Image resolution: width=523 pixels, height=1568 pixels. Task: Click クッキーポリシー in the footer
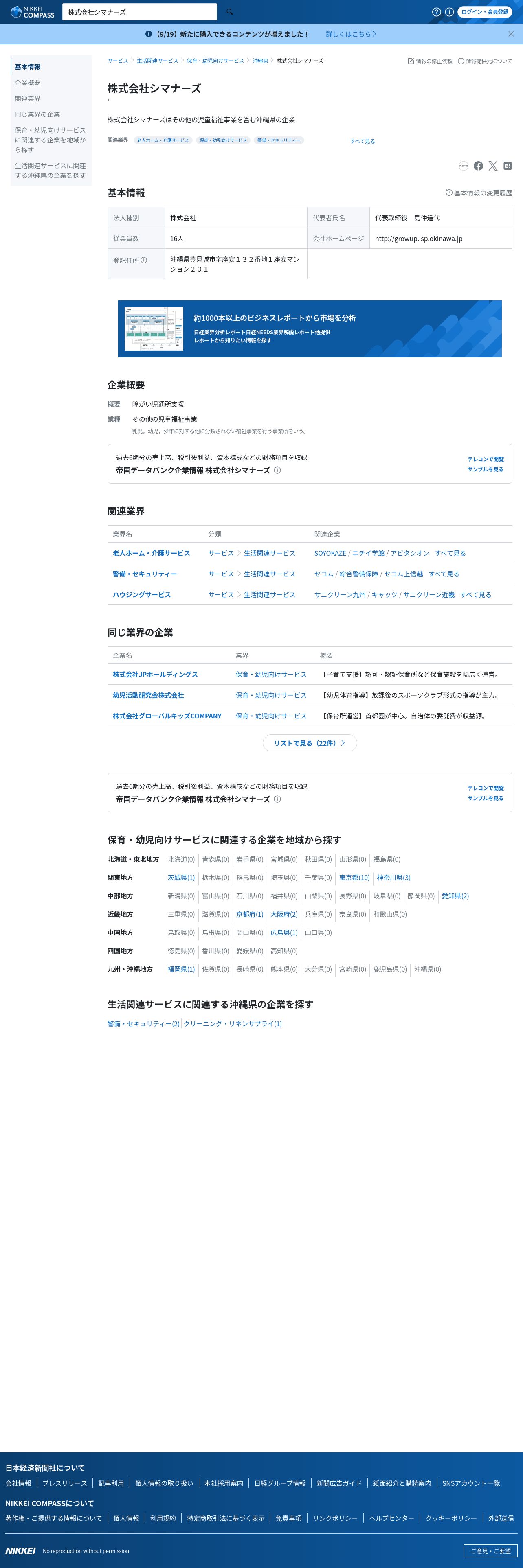pyautogui.click(x=451, y=1518)
